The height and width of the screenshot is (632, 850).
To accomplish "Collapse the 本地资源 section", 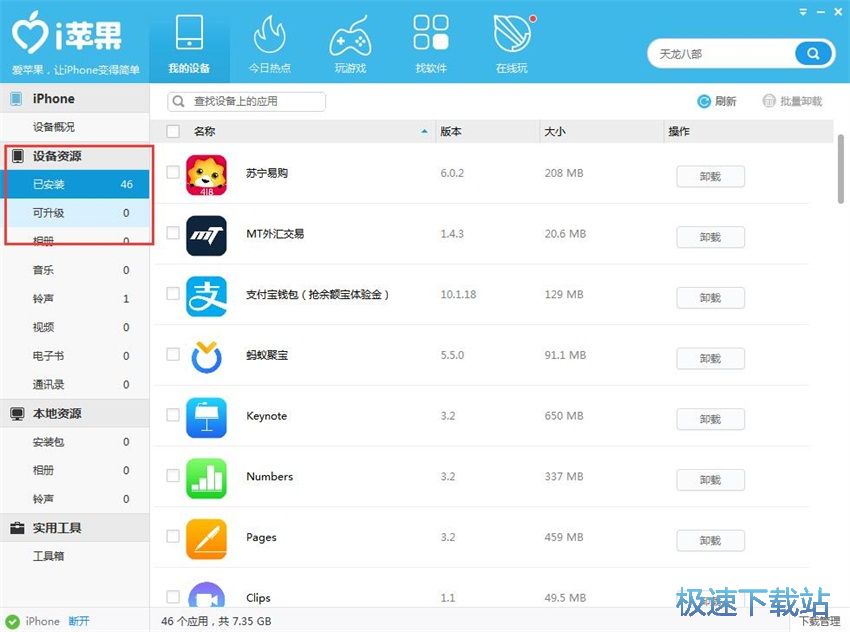I will point(75,414).
